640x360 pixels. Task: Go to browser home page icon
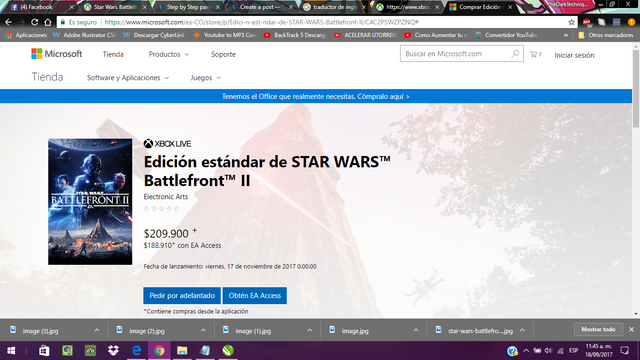click(x=48, y=22)
